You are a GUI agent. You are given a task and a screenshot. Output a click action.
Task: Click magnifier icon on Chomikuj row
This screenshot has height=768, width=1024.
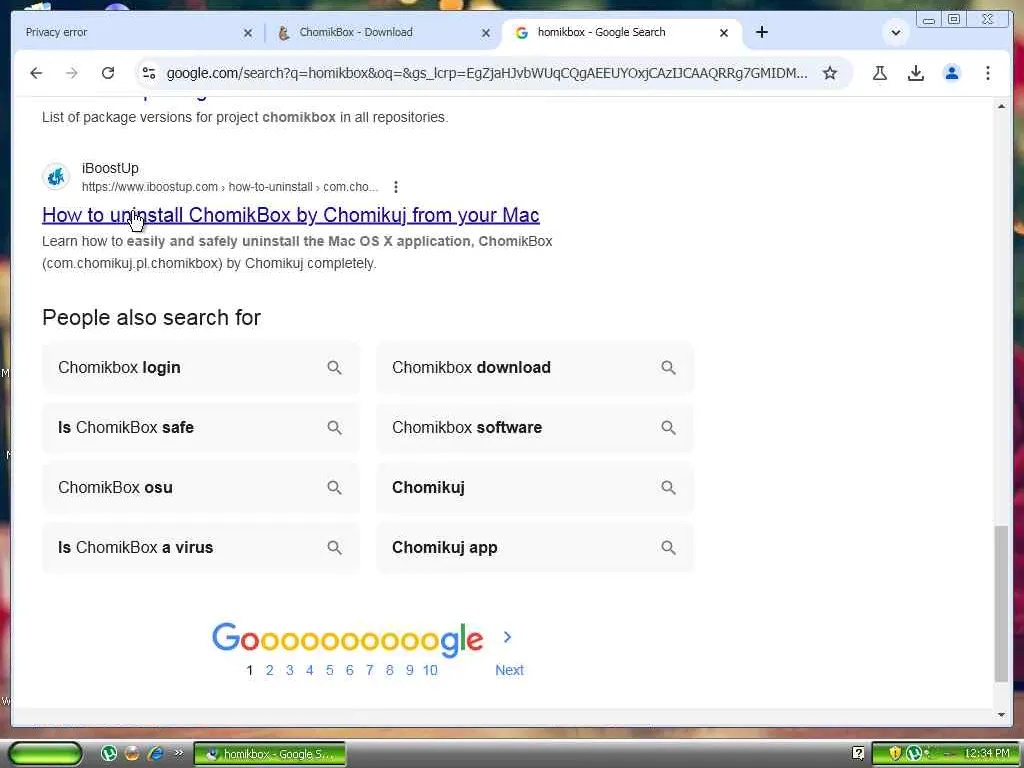click(x=668, y=488)
